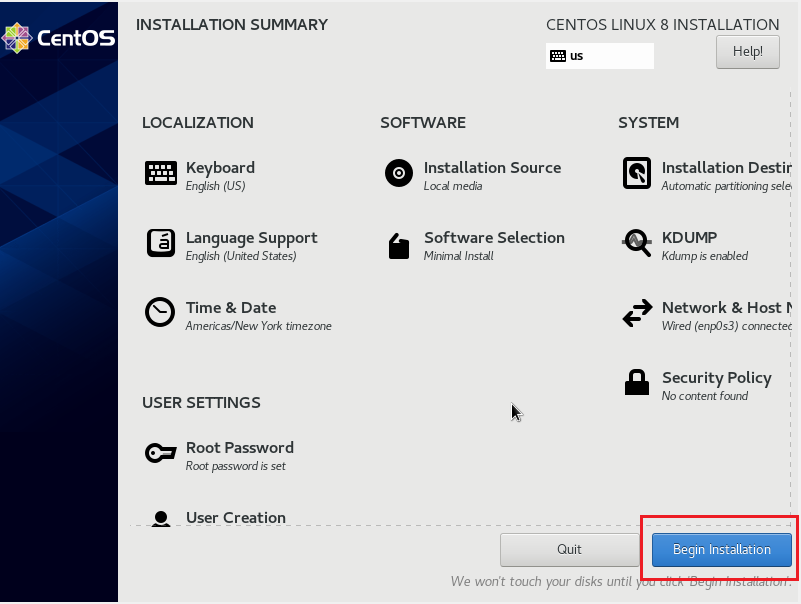Click the Help! button

(x=747, y=52)
